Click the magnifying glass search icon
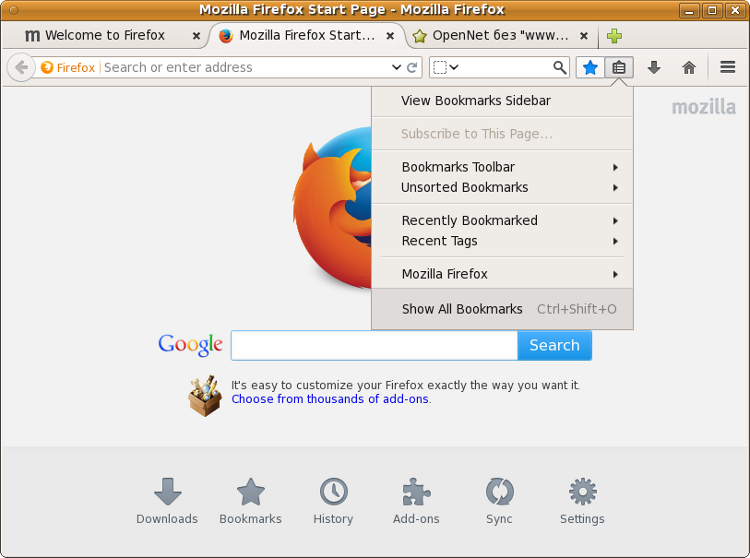 [559, 67]
